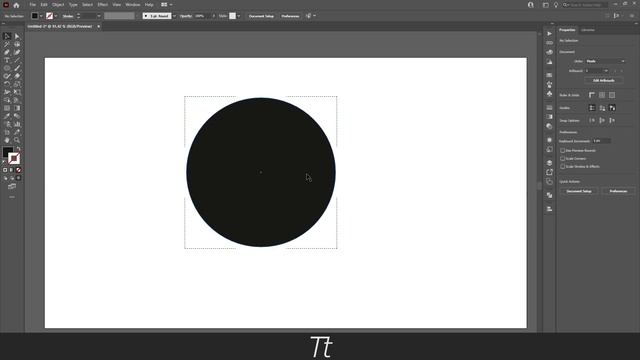
Task: Click the Home icon
Action: coord(16,5)
